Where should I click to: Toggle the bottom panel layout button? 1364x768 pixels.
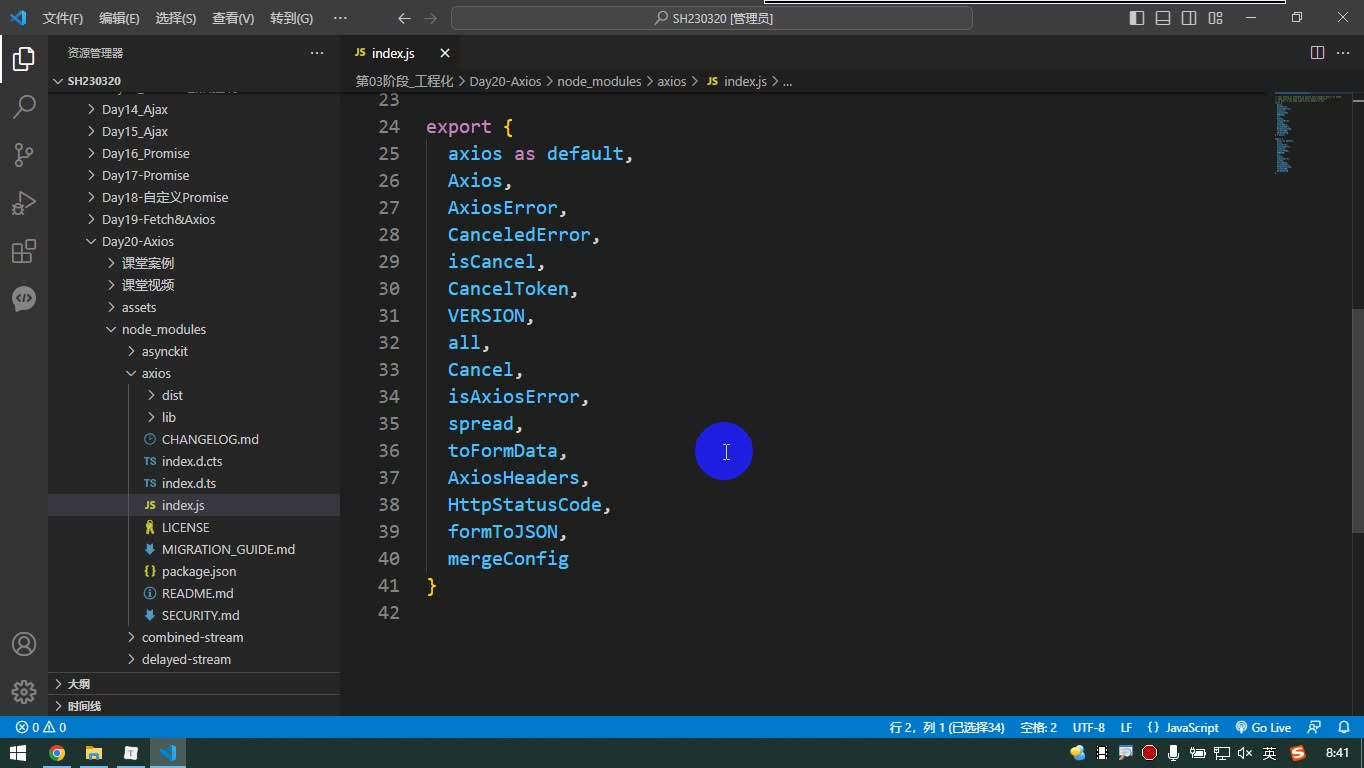(1163, 18)
